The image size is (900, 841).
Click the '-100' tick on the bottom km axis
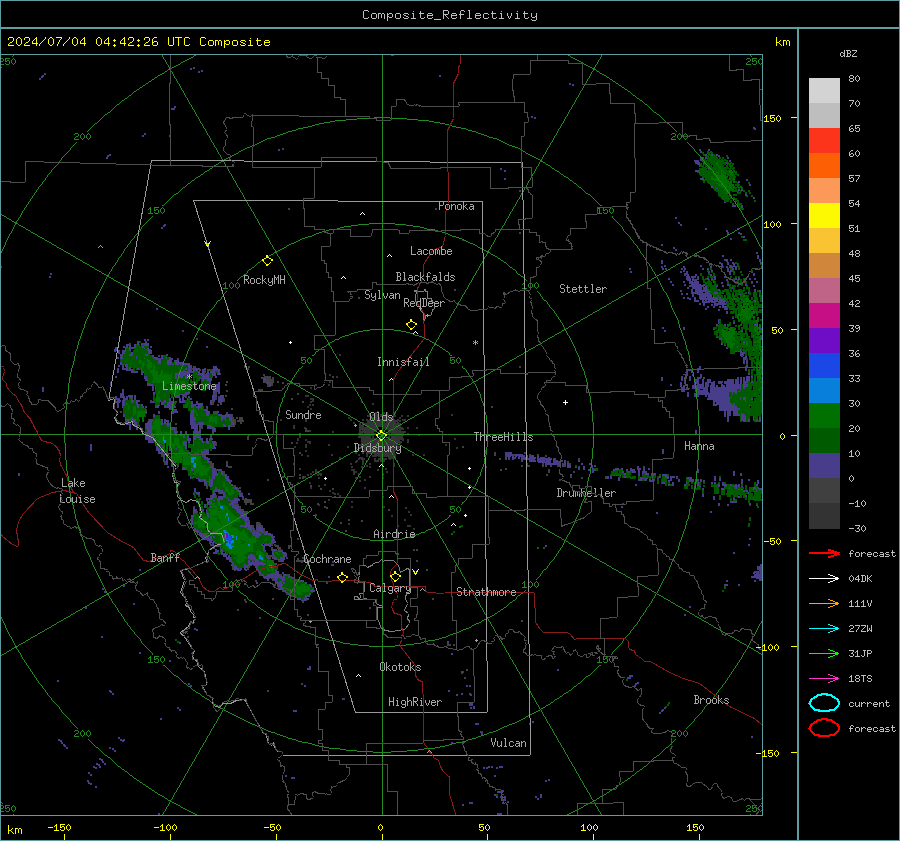pyautogui.click(x=165, y=827)
